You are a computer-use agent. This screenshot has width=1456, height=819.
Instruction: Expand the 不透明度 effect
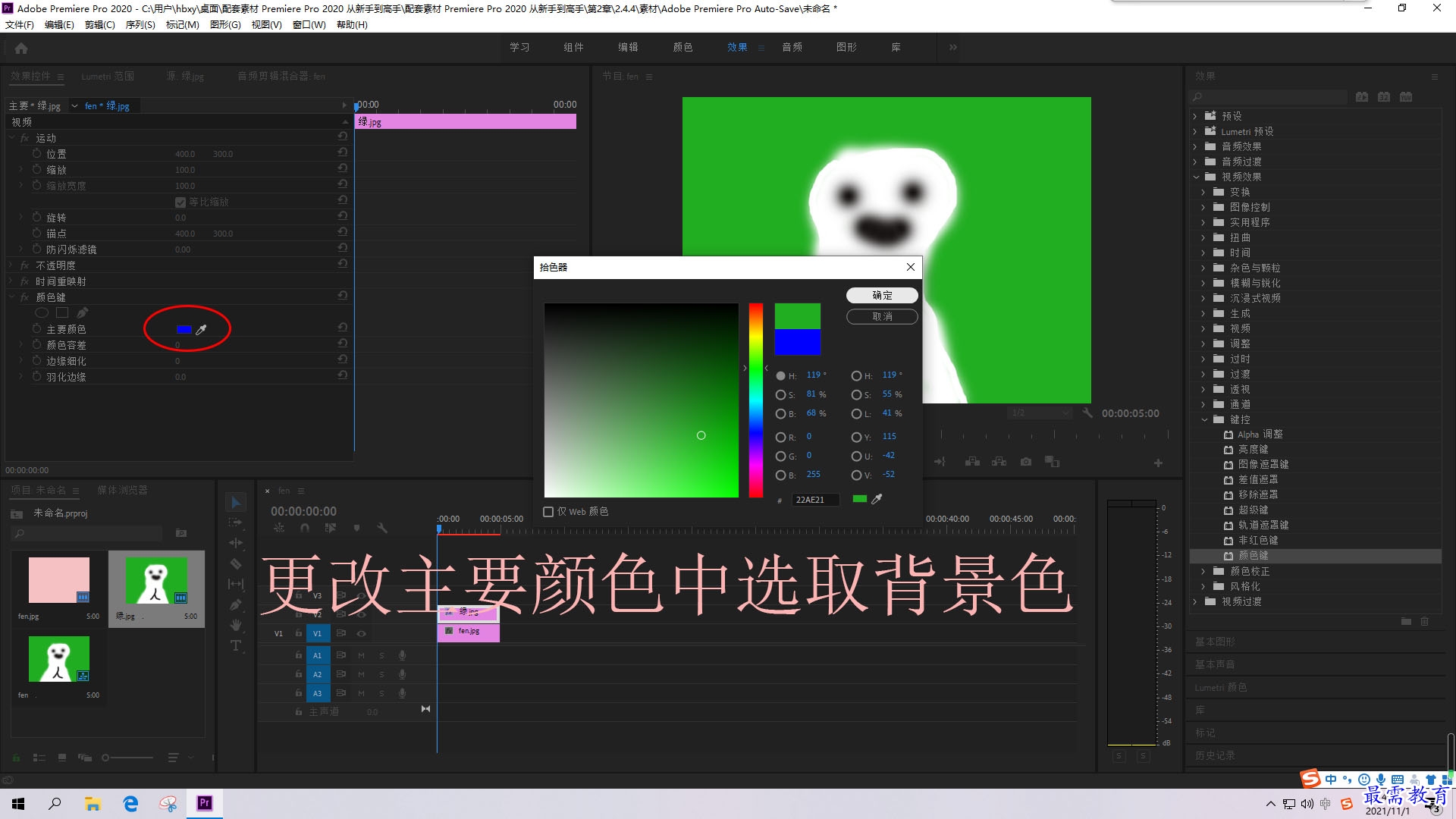coord(12,265)
